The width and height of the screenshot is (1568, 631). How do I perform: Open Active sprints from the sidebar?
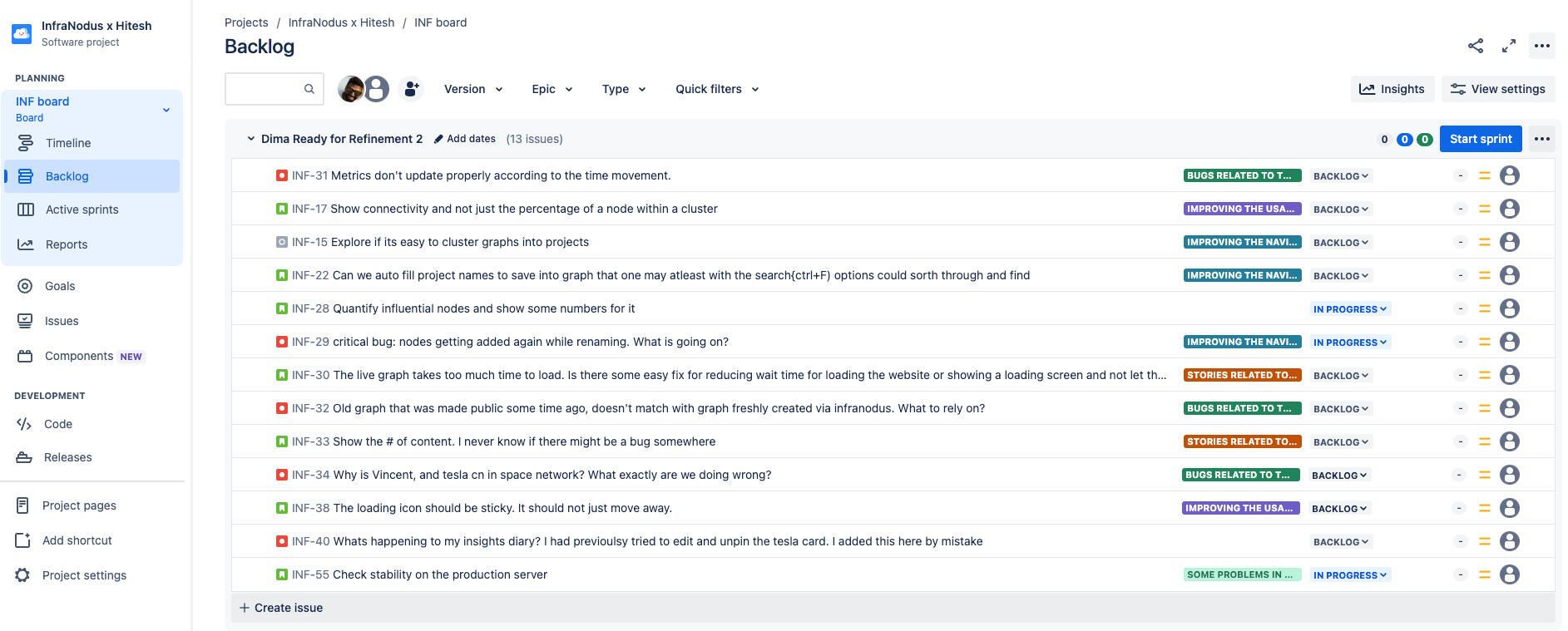click(x=82, y=210)
